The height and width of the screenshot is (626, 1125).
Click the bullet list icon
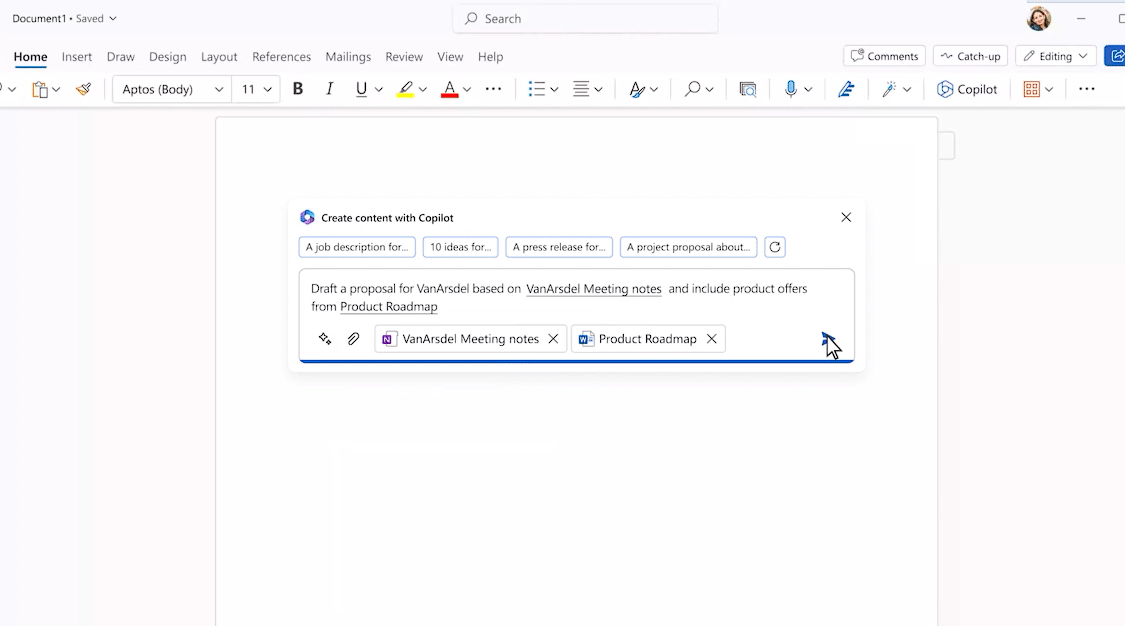point(537,89)
